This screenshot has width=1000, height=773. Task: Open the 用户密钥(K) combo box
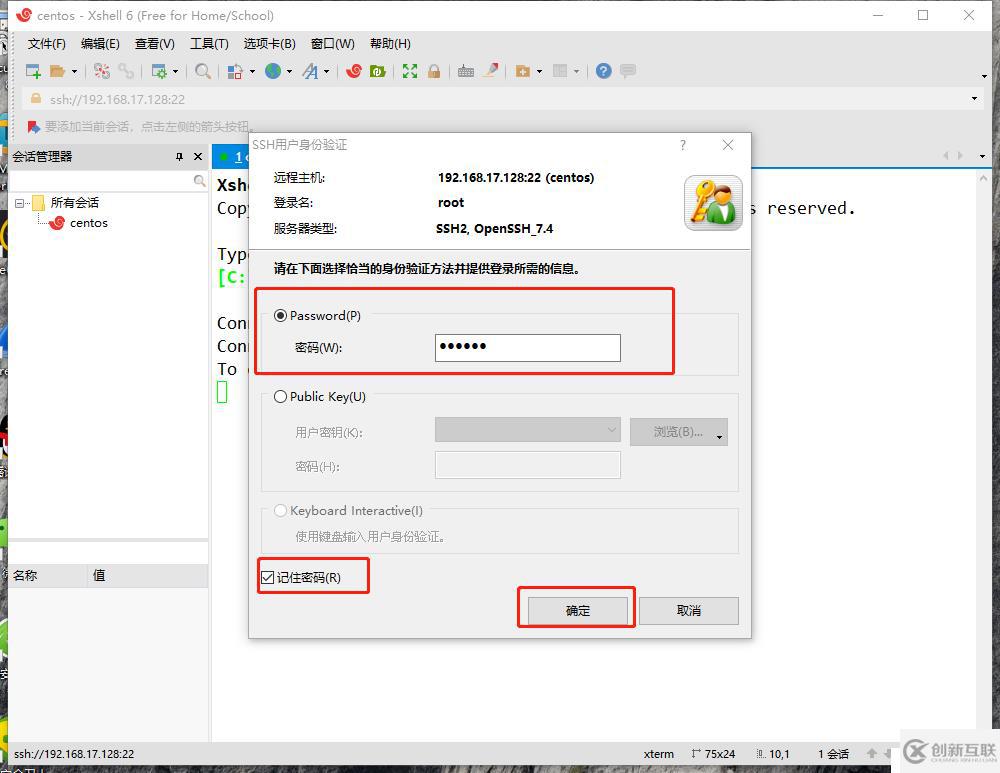(527, 430)
